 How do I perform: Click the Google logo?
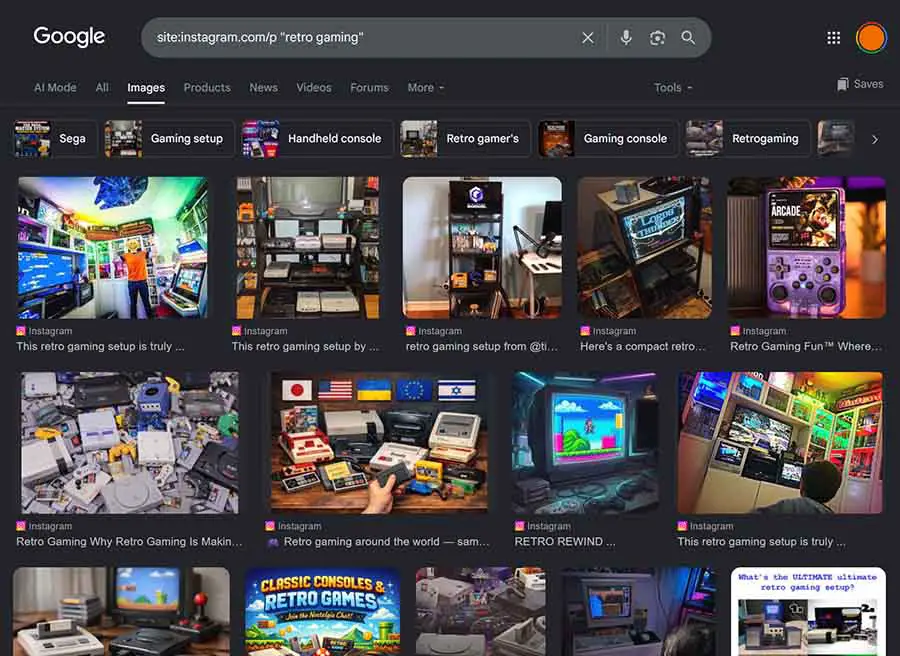click(x=69, y=37)
